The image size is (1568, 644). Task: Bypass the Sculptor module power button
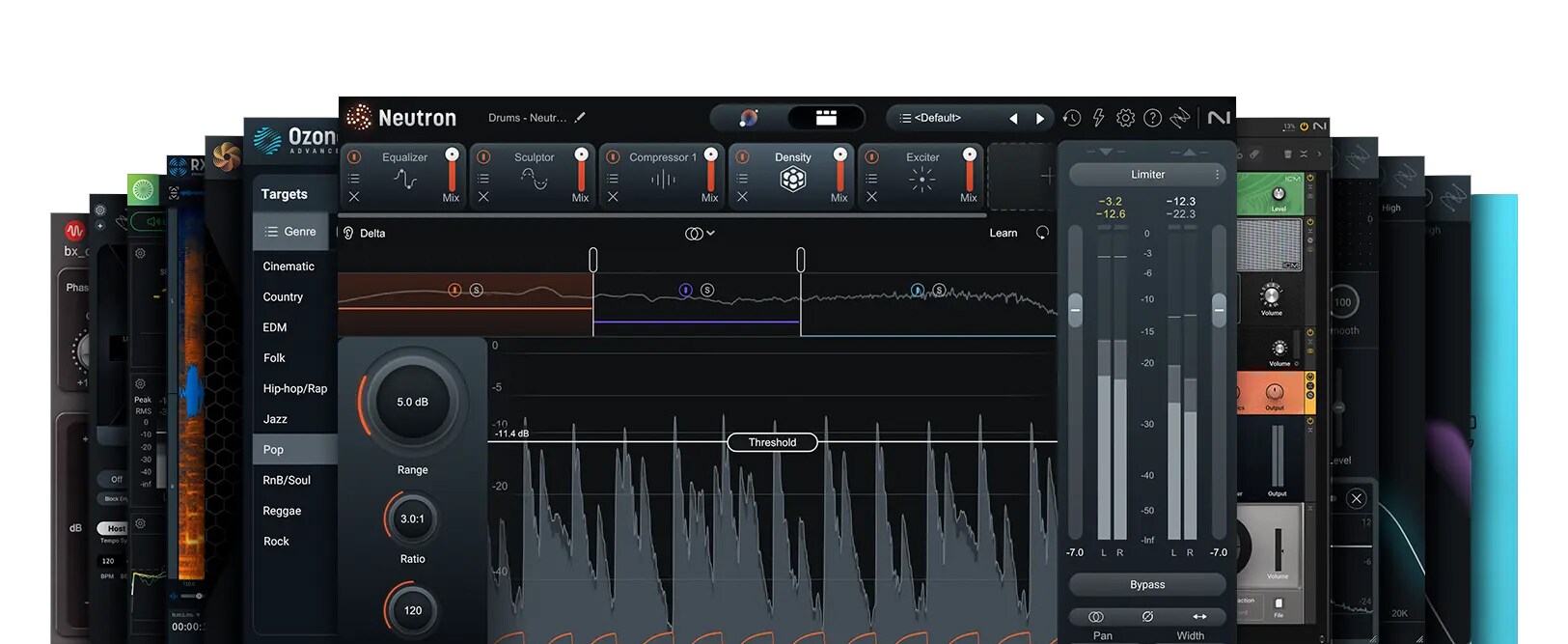[483, 156]
